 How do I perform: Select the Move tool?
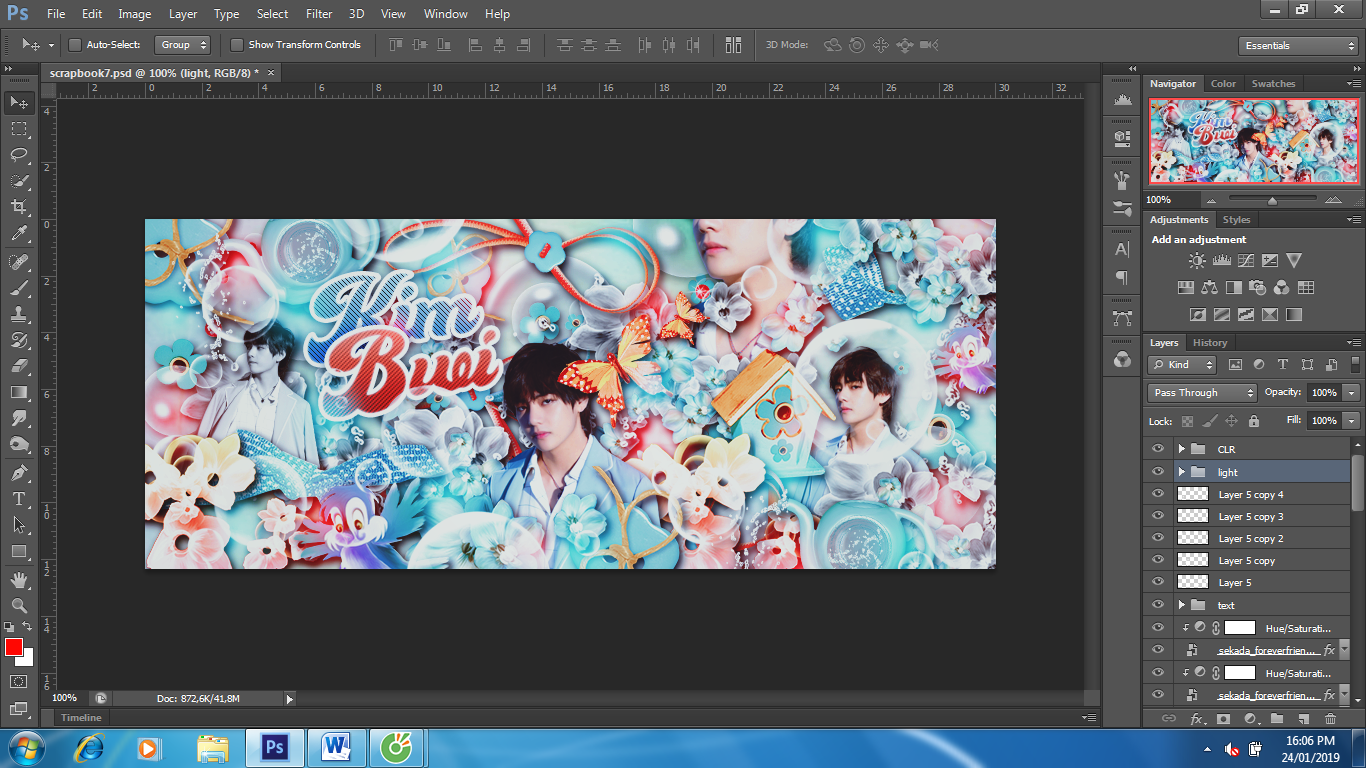(19, 102)
